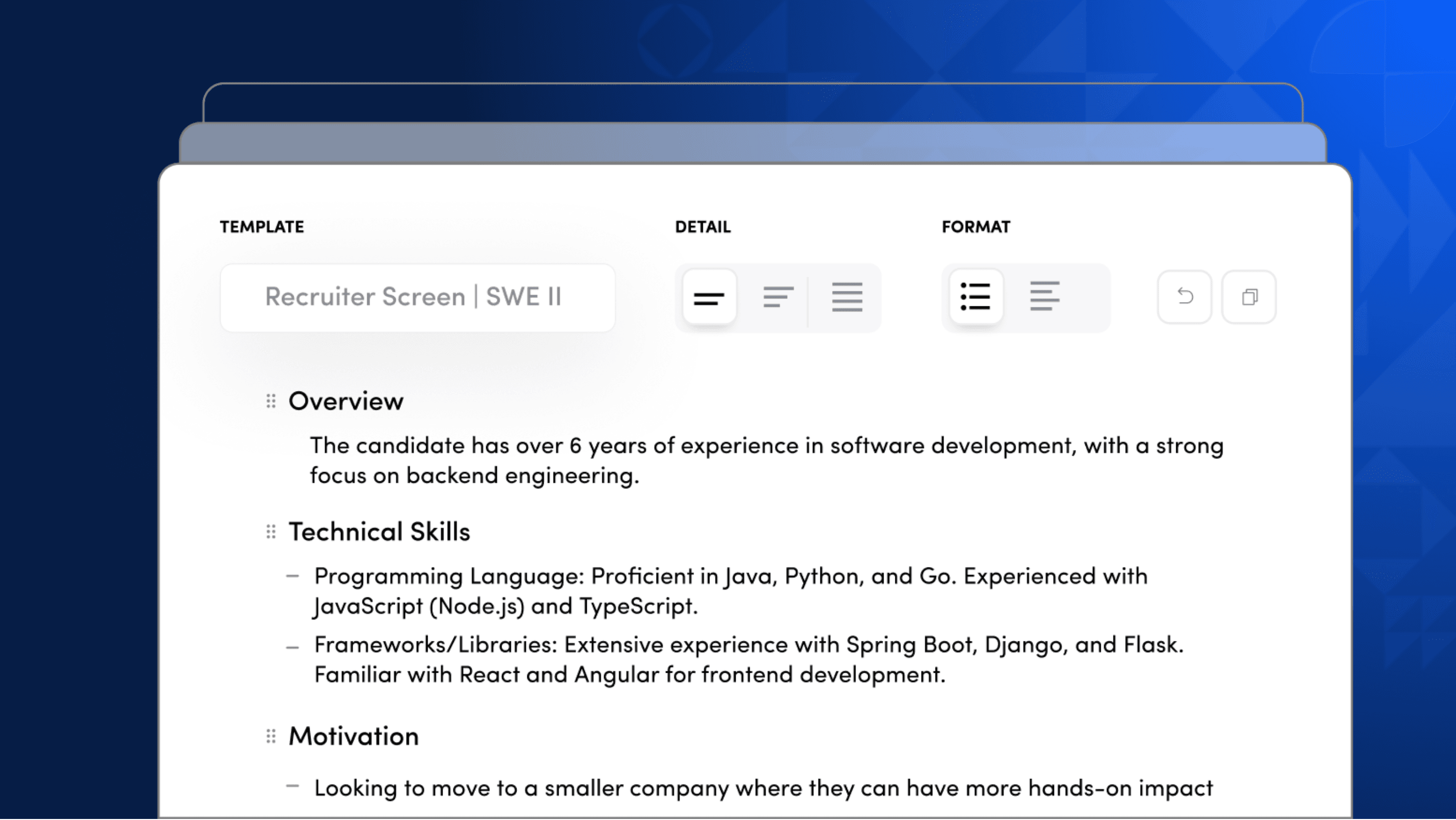Click the Overview section heading
Viewport: 1456px width, 820px height.
click(x=346, y=401)
